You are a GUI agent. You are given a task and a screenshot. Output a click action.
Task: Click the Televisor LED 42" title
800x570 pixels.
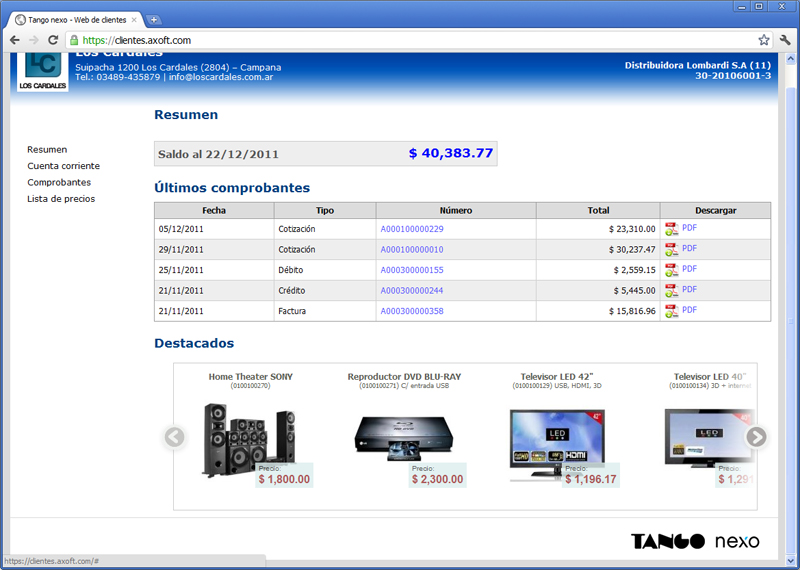pyautogui.click(x=557, y=377)
